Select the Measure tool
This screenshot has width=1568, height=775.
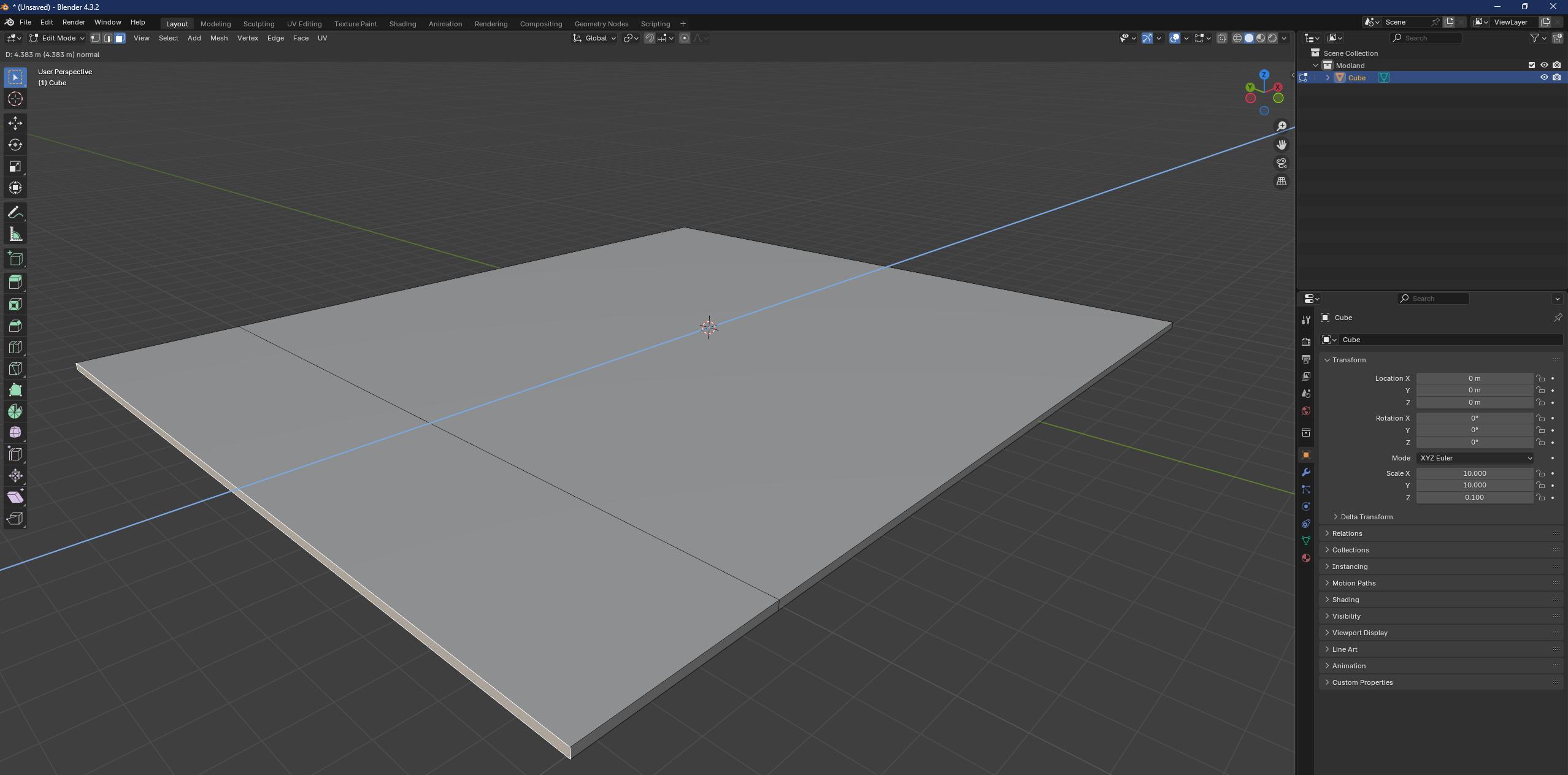(x=15, y=234)
